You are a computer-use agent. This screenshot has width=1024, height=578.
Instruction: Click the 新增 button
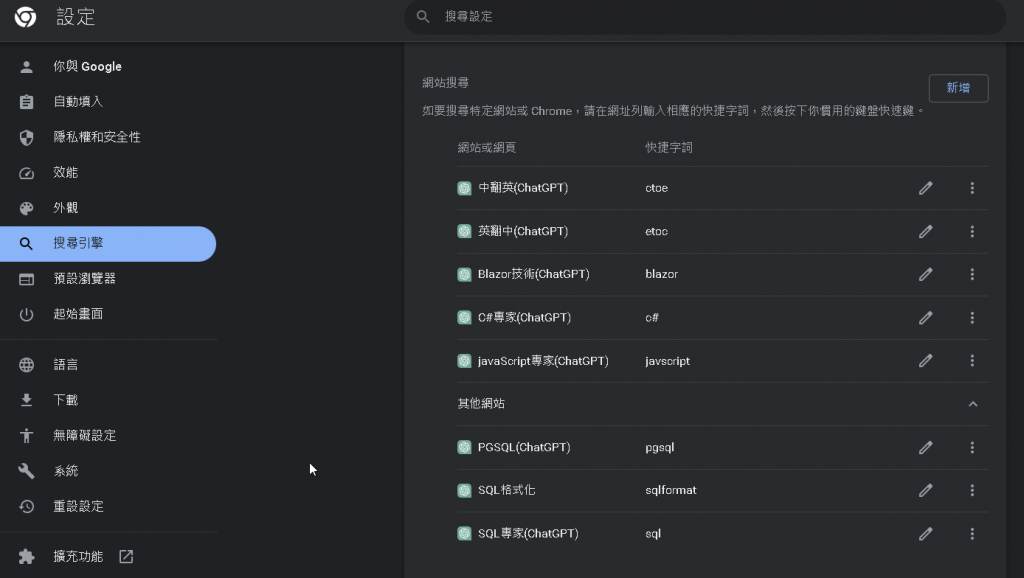[958, 88]
